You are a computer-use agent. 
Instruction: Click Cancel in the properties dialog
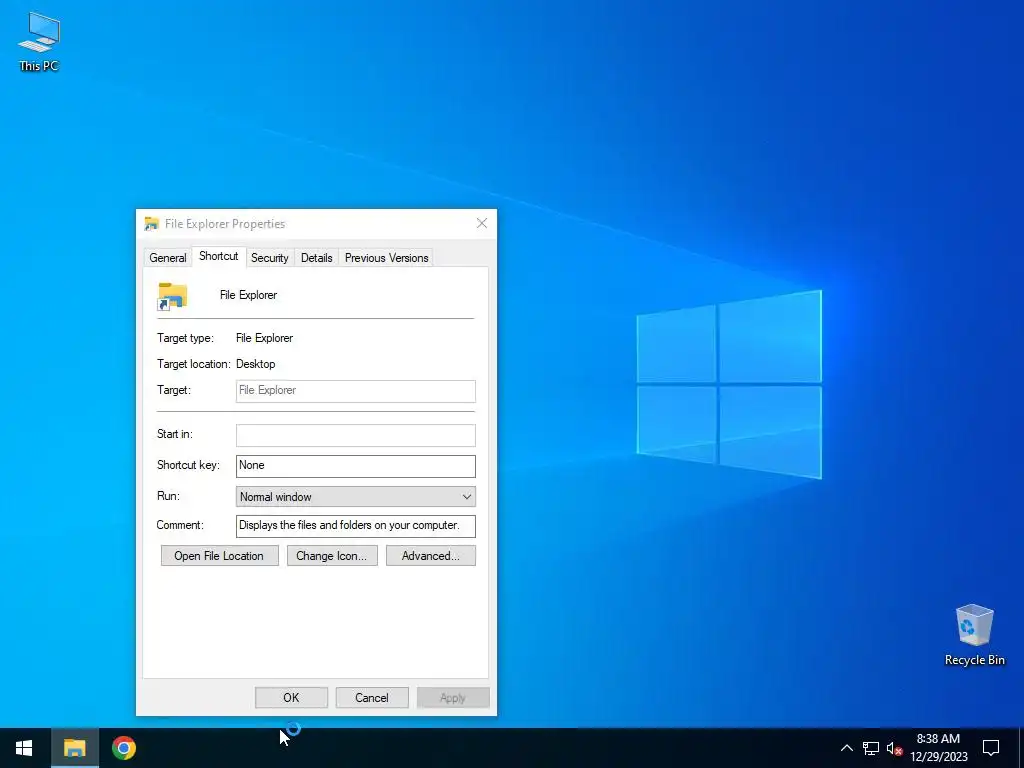click(372, 697)
